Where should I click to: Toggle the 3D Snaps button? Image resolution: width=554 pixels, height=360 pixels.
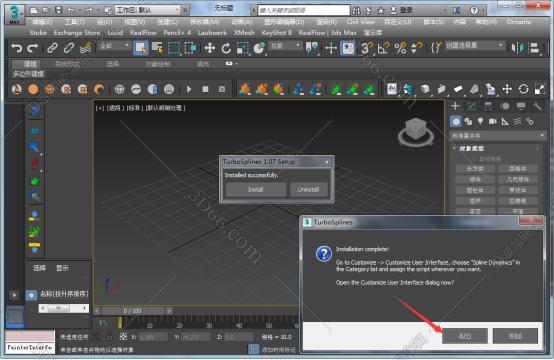pos(367,48)
